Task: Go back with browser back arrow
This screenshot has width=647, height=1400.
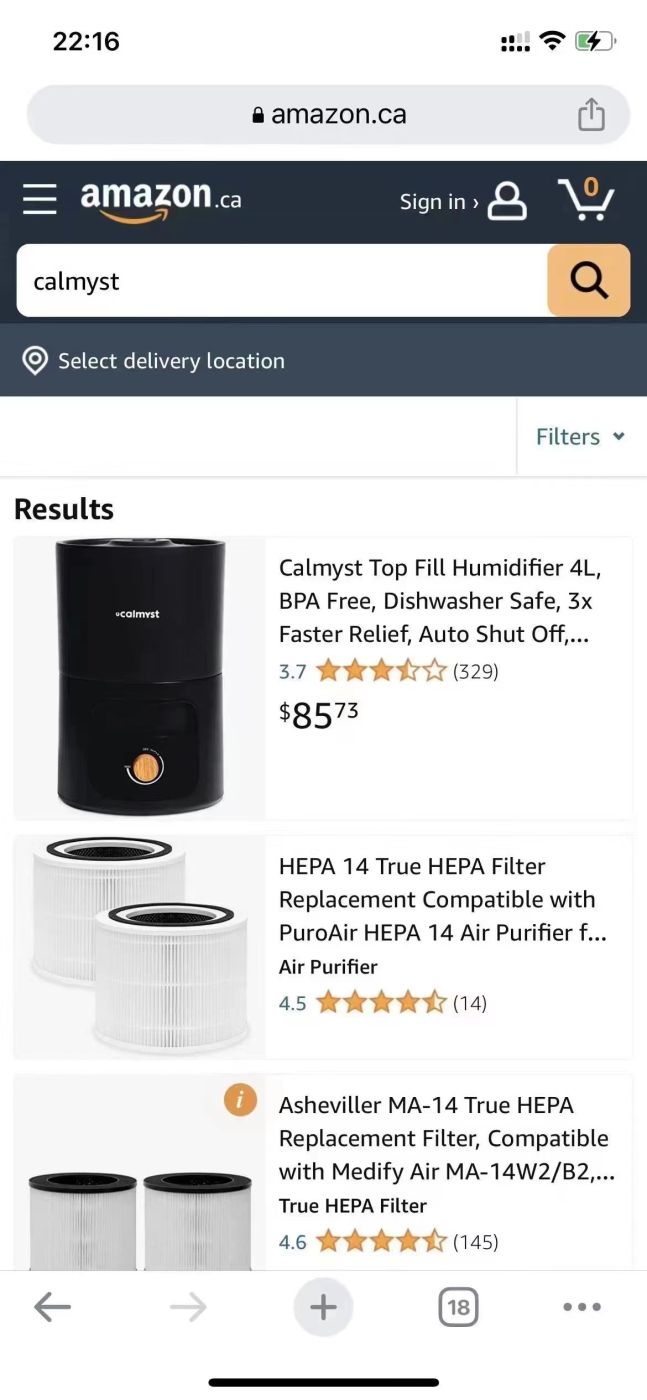Action: [x=52, y=1306]
